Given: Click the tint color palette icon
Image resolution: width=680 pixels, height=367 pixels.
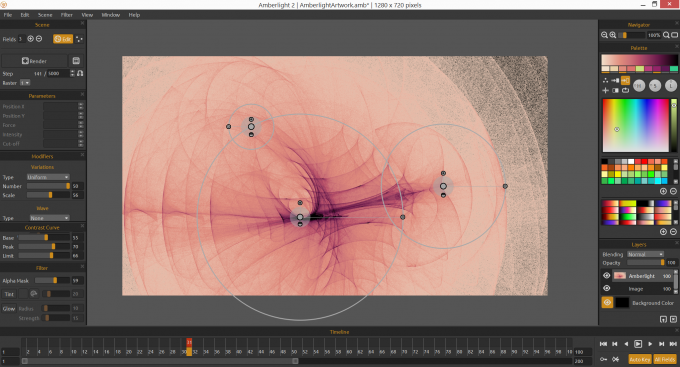Looking at the screenshot, I should tap(33, 294).
